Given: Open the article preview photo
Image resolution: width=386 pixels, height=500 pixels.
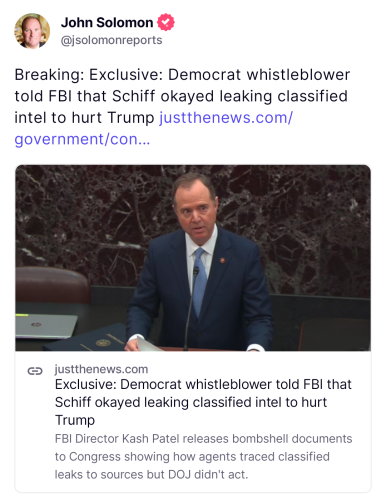Looking at the screenshot, I should click(193, 258).
